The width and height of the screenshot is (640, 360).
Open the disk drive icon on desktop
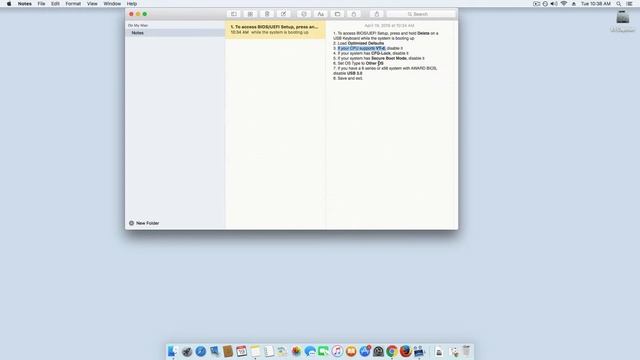click(x=622, y=18)
